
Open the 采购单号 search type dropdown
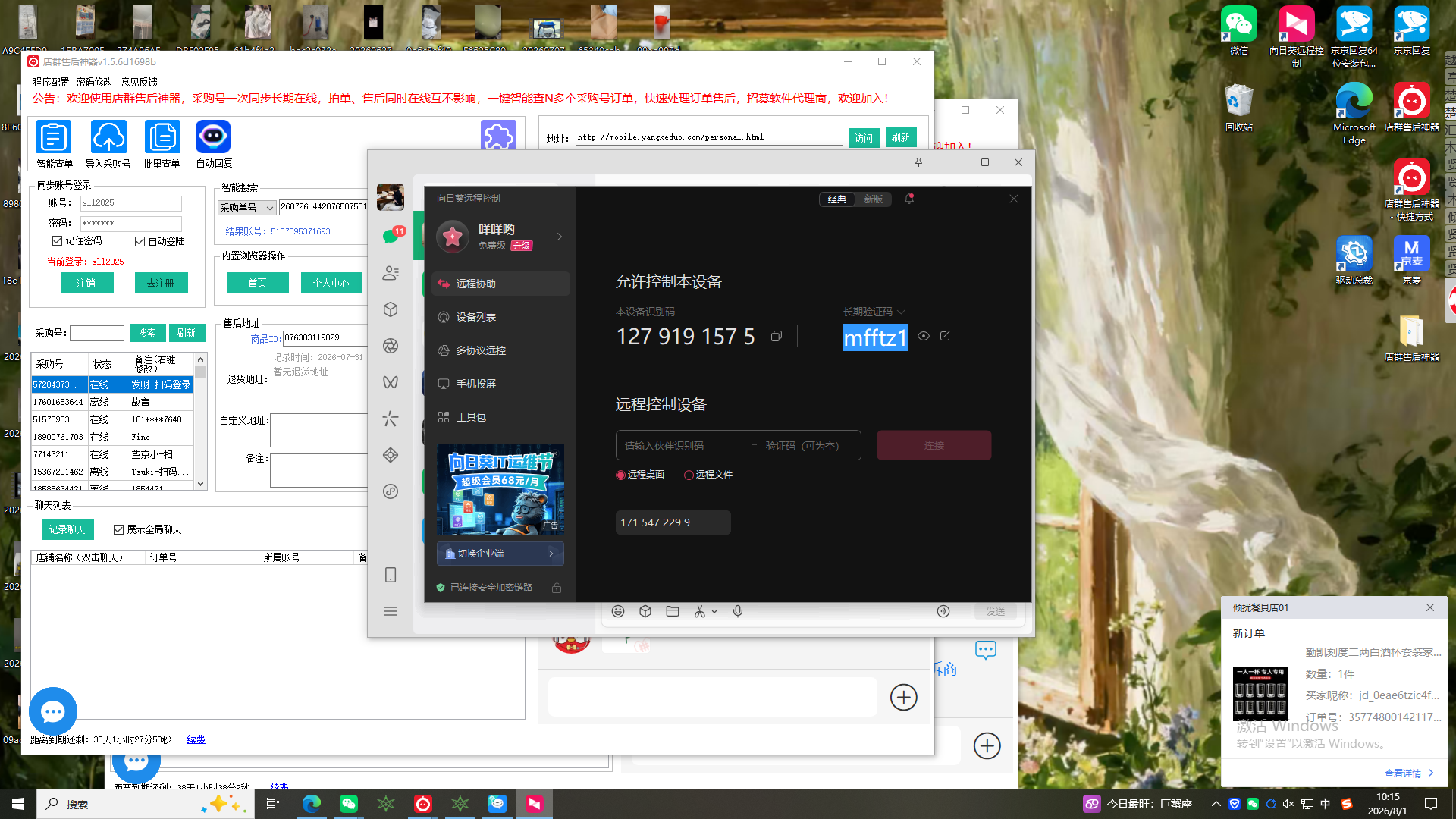[x=247, y=207]
